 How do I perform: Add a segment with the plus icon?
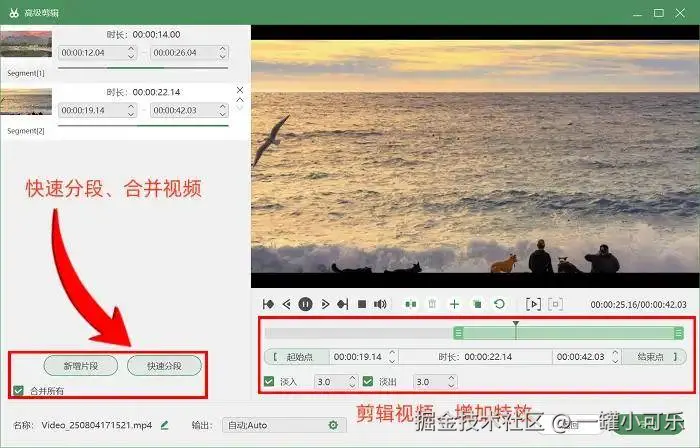tap(454, 304)
